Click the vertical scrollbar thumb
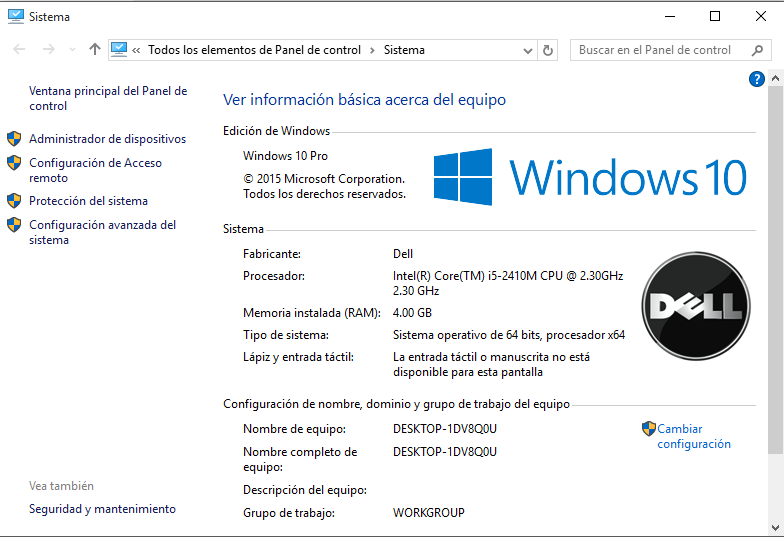This screenshot has width=784, height=537. point(776,270)
